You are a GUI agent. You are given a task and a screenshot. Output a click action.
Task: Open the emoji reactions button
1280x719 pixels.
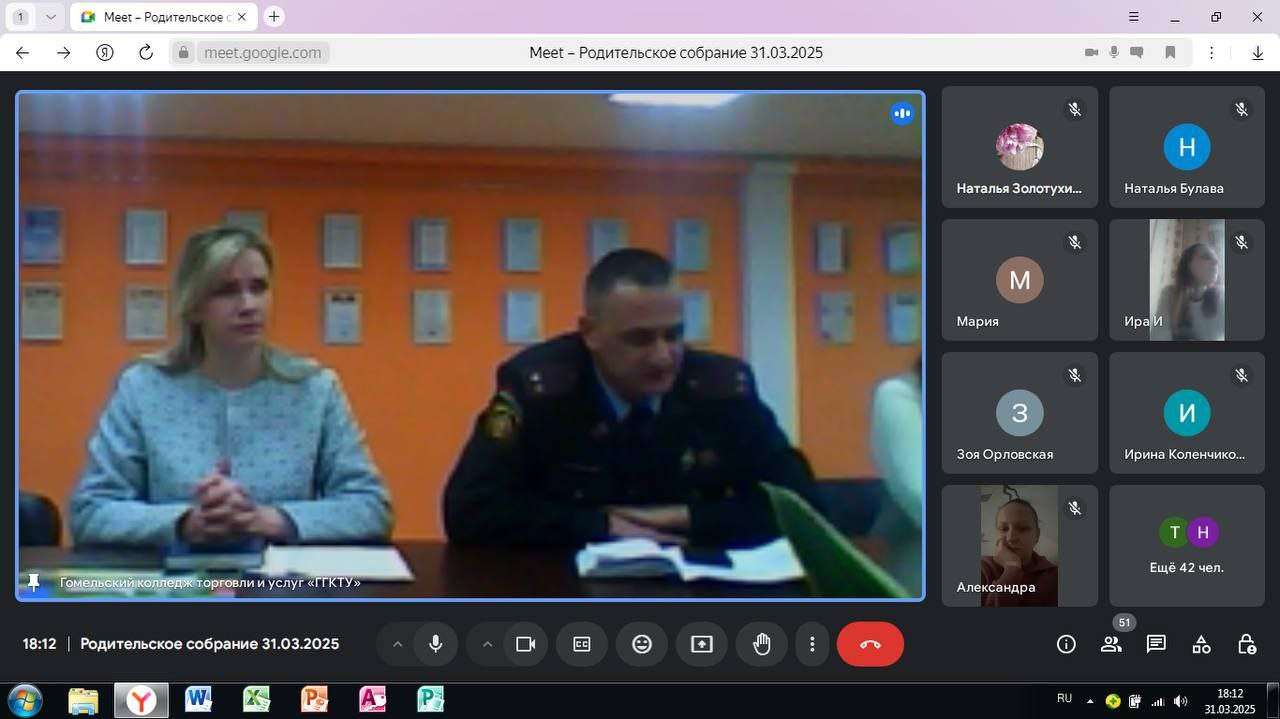coord(642,644)
